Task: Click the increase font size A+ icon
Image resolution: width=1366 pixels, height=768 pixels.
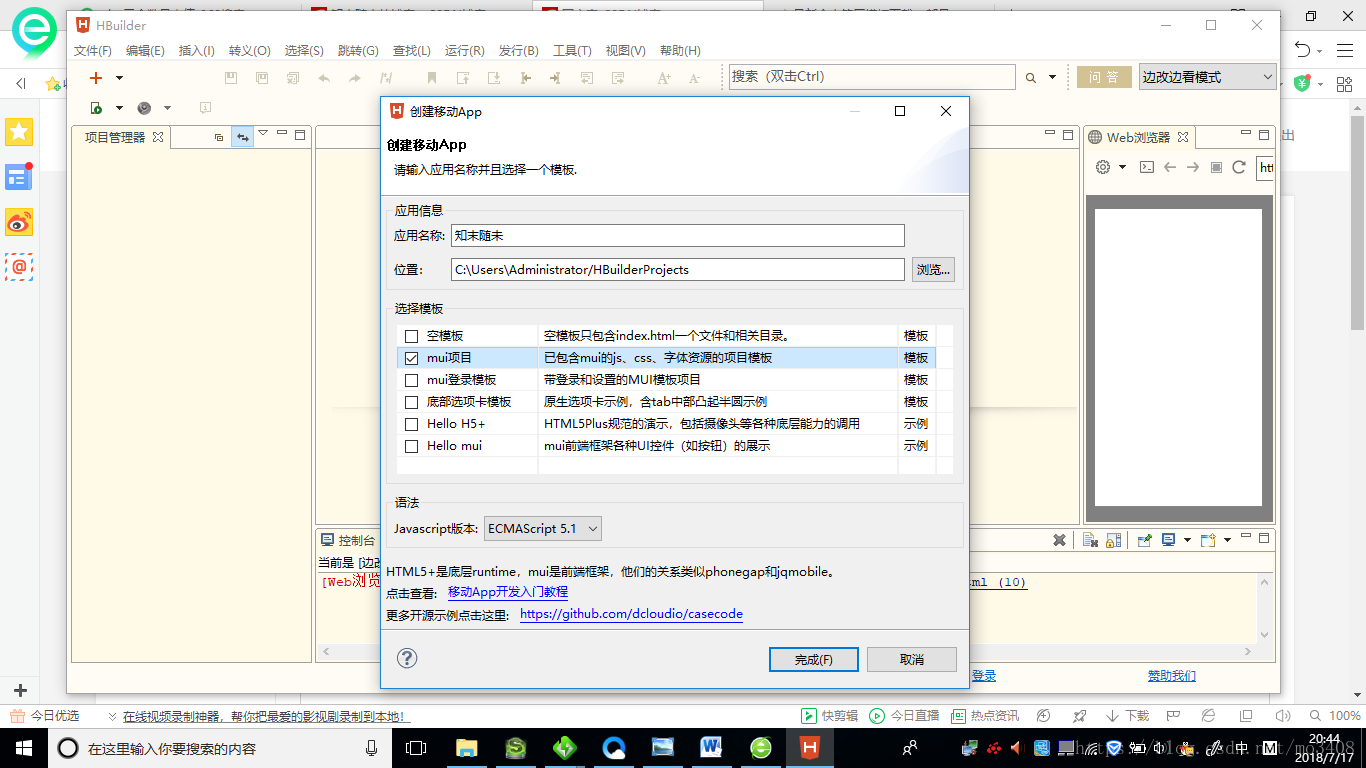Action: 663,77
